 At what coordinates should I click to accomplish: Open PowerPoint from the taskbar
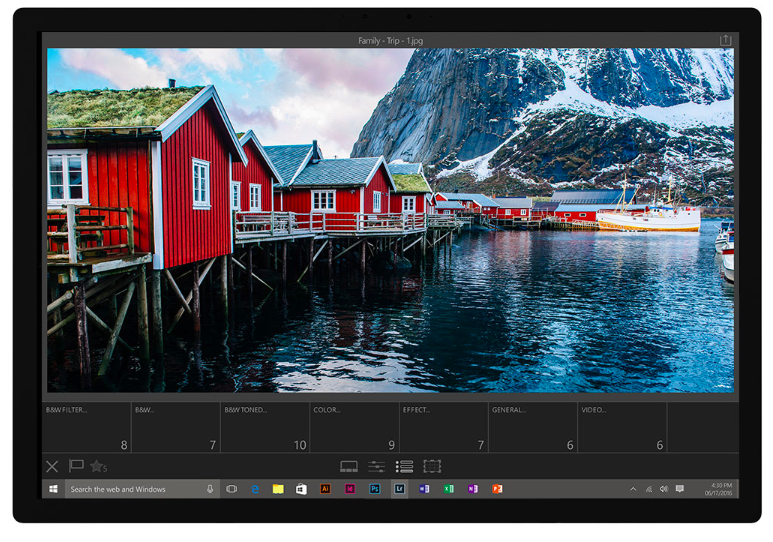tap(497, 489)
